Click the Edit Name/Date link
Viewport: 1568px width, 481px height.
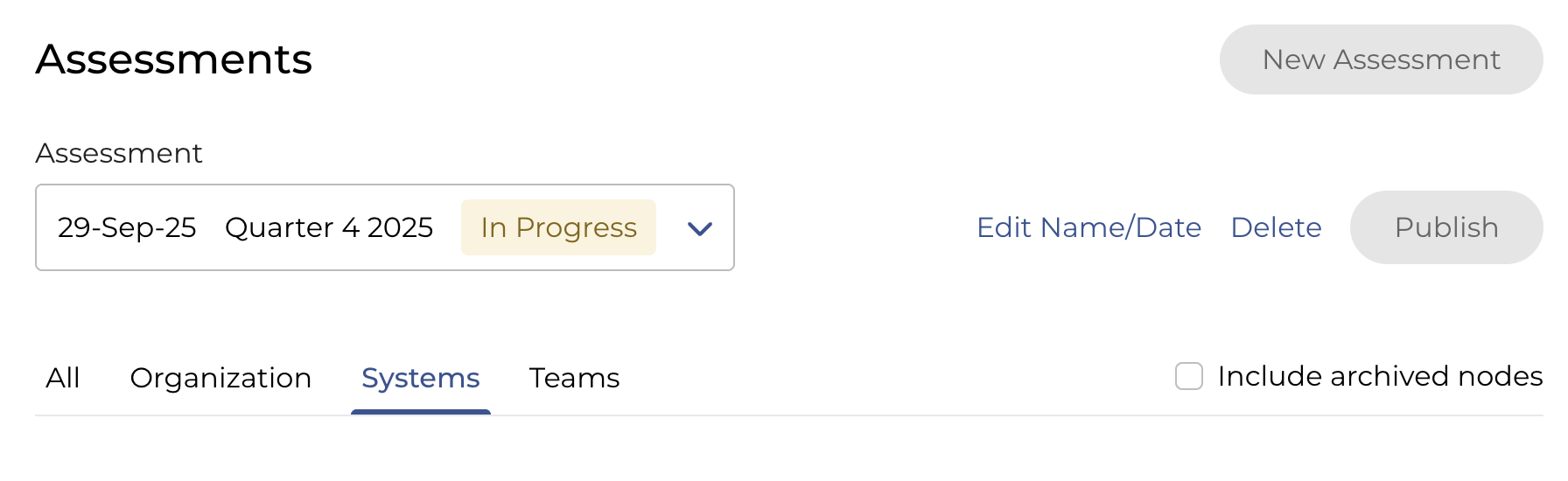click(x=1088, y=227)
